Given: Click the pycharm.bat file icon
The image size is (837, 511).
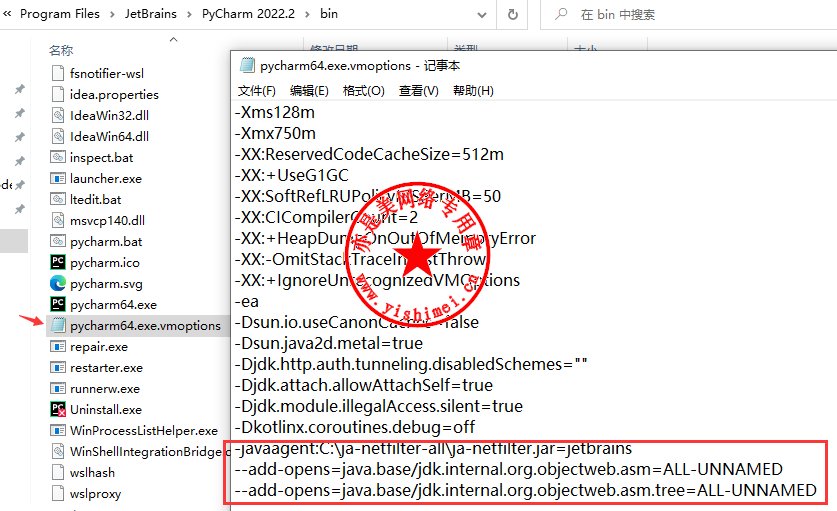Looking at the screenshot, I should pos(58,241).
